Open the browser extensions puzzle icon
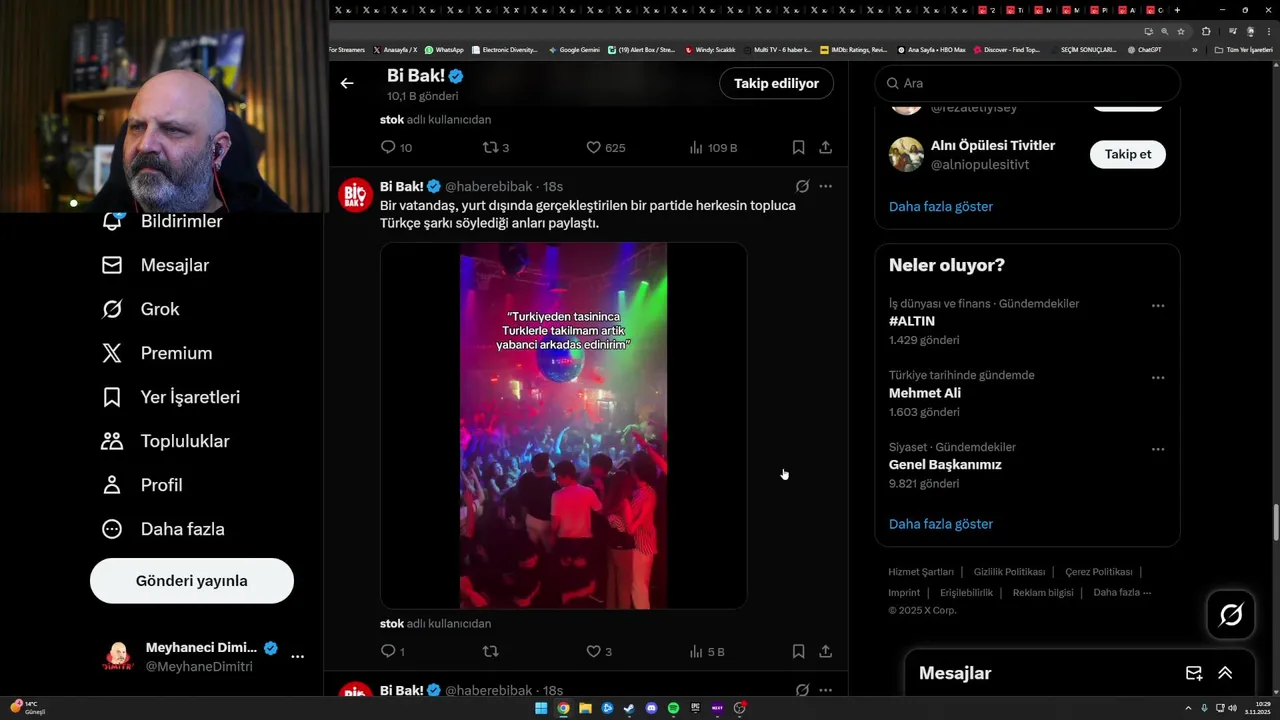1280x720 pixels. pyautogui.click(x=1206, y=31)
